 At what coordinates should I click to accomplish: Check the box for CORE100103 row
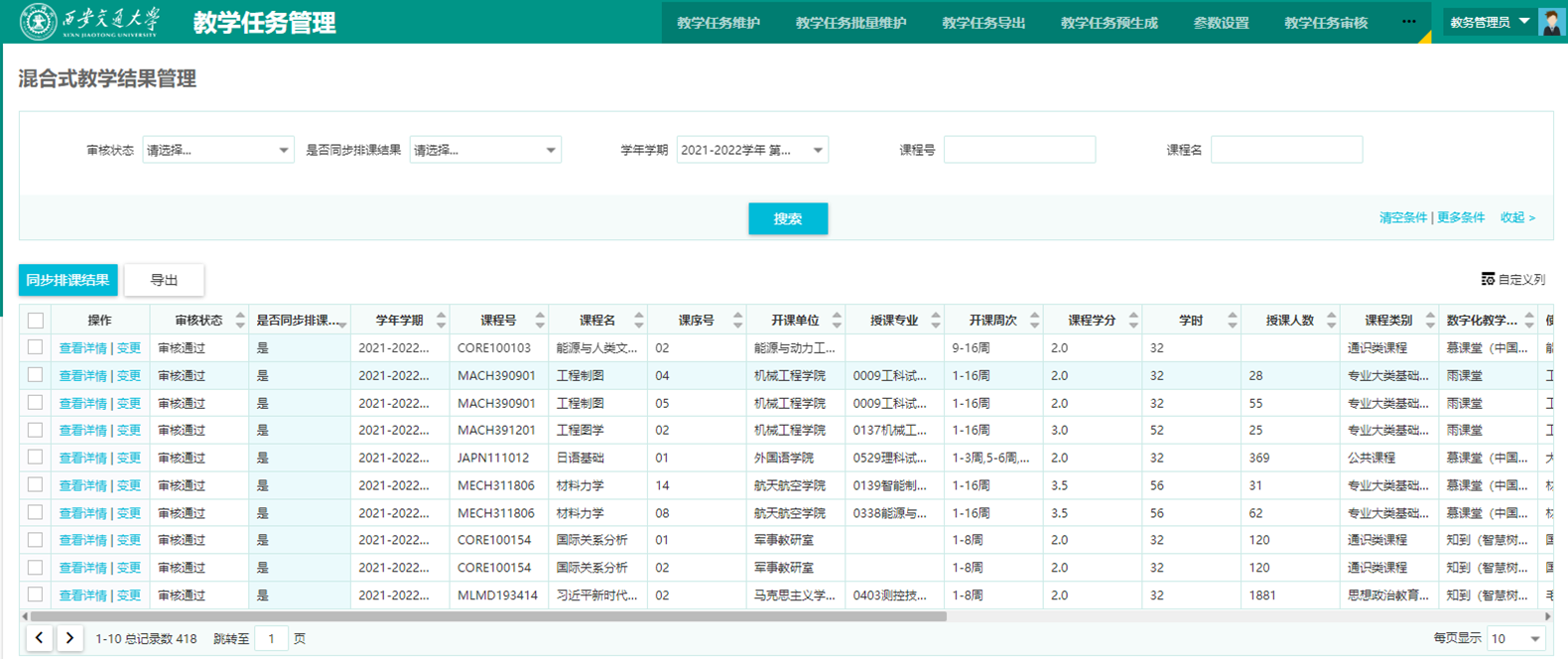coord(36,347)
